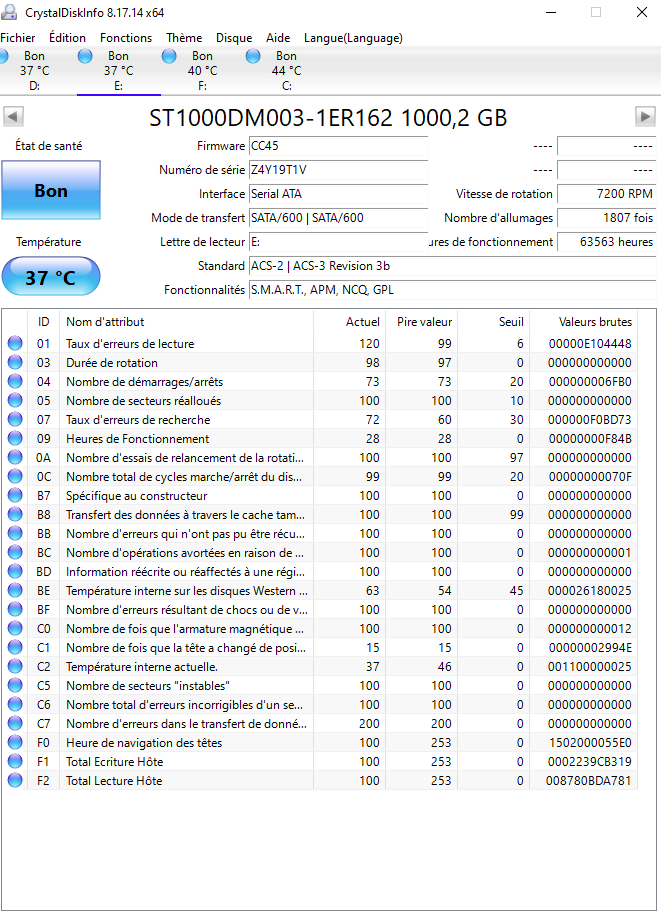Switch to disk F: at 40 °C
The image size is (661, 911).
point(203,71)
